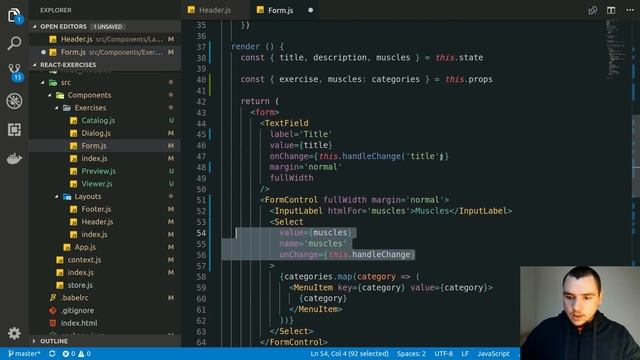Open App.js in the file tree
The width and height of the screenshot is (640, 360).
pyautogui.click(x=85, y=247)
